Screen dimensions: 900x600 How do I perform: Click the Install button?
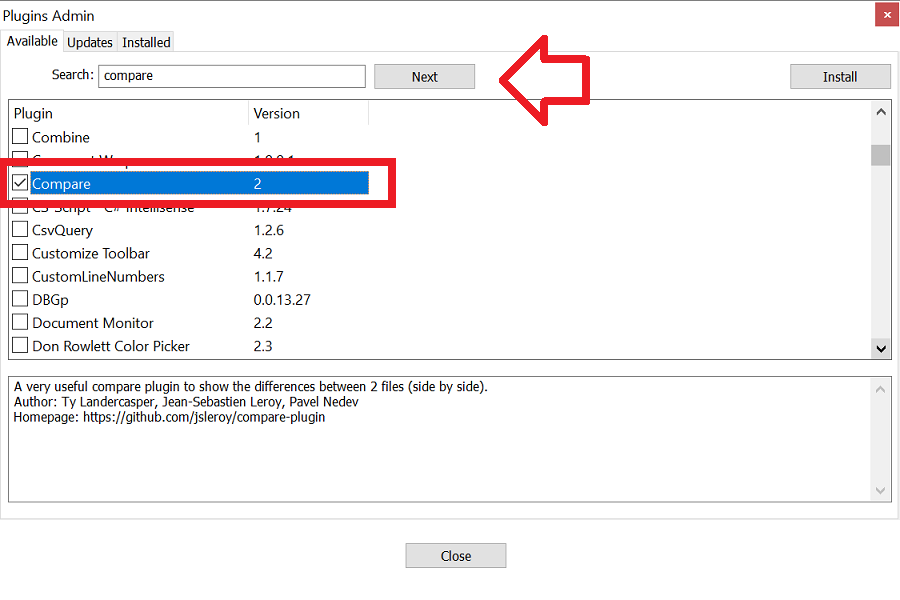(x=840, y=76)
